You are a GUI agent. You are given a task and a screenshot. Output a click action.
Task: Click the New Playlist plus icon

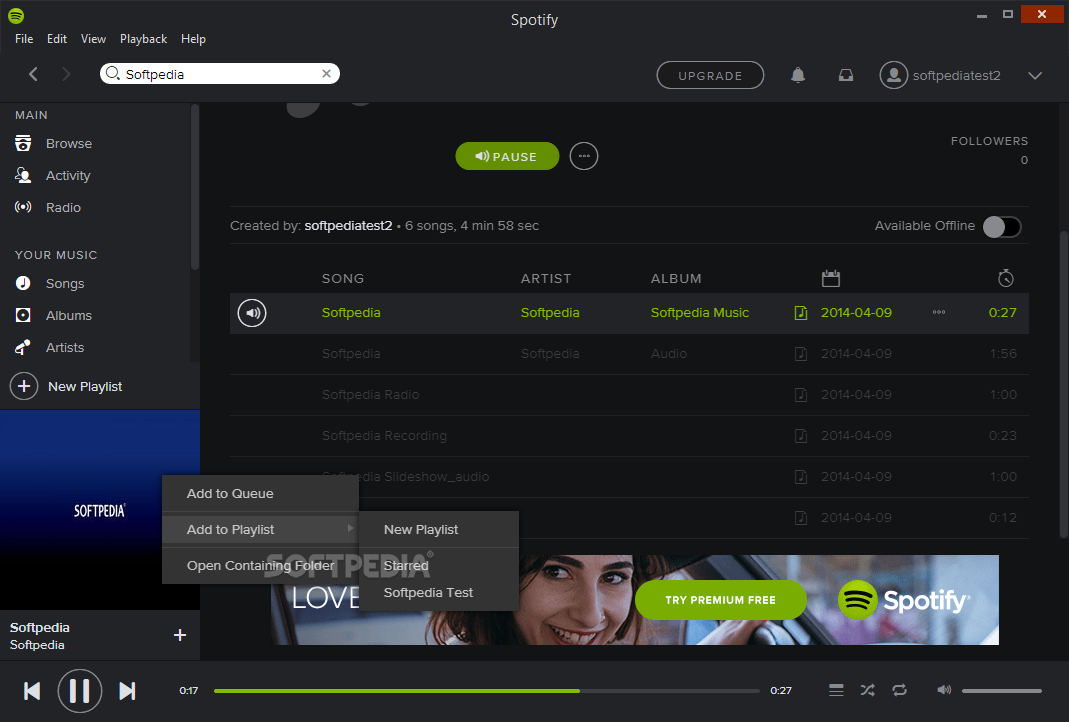click(x=24, y=387)
